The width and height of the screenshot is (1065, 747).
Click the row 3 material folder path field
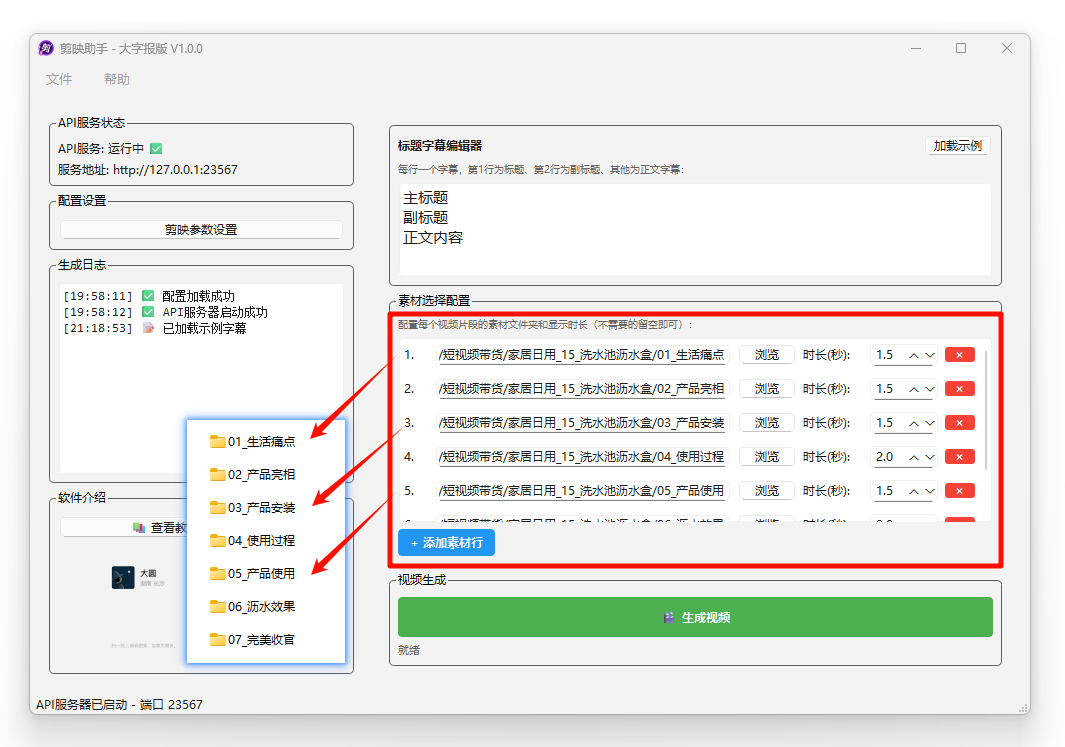coord(582,423)
